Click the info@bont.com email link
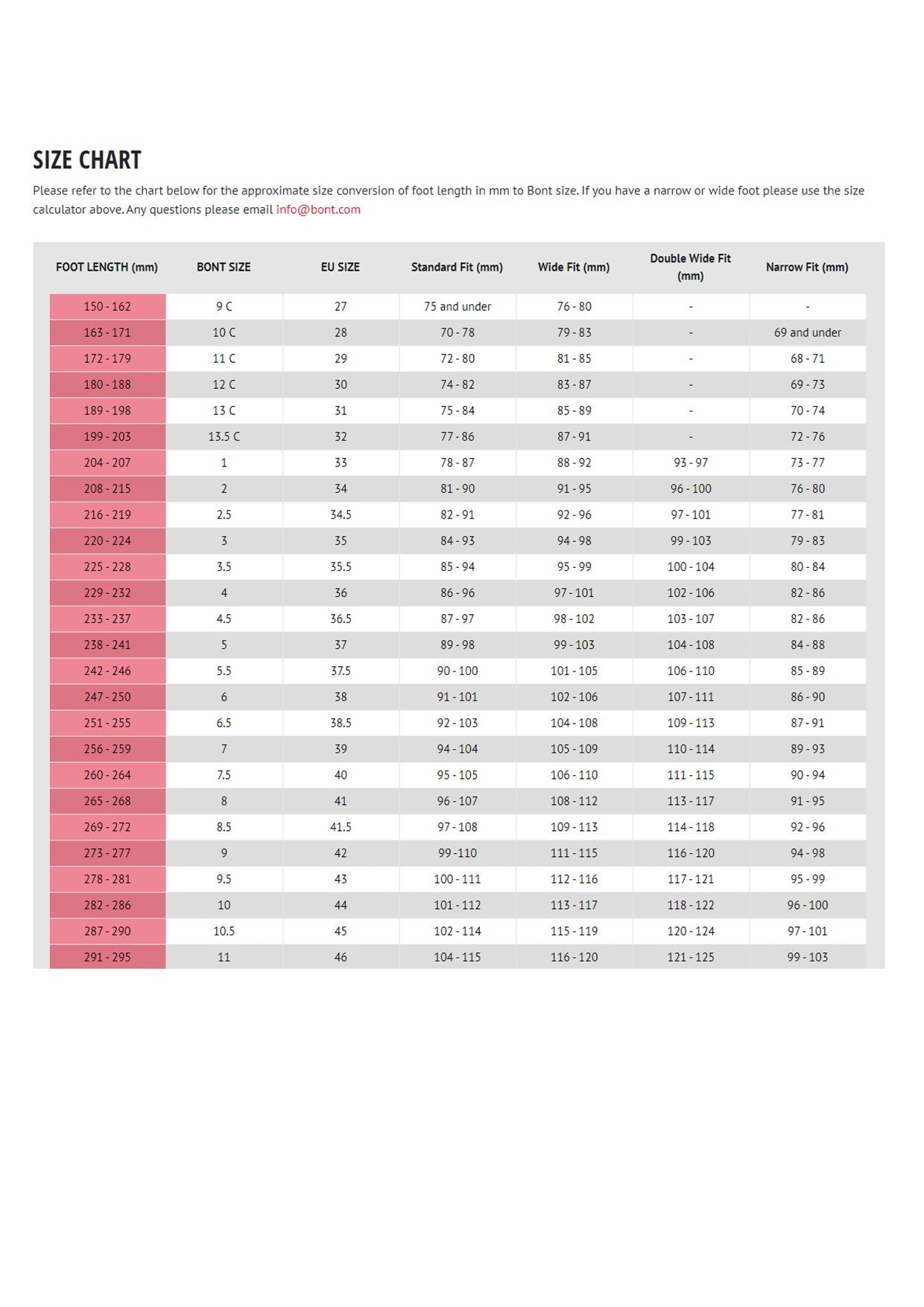The width and height of the screenshot is (924, 1307). coord(318,209)
